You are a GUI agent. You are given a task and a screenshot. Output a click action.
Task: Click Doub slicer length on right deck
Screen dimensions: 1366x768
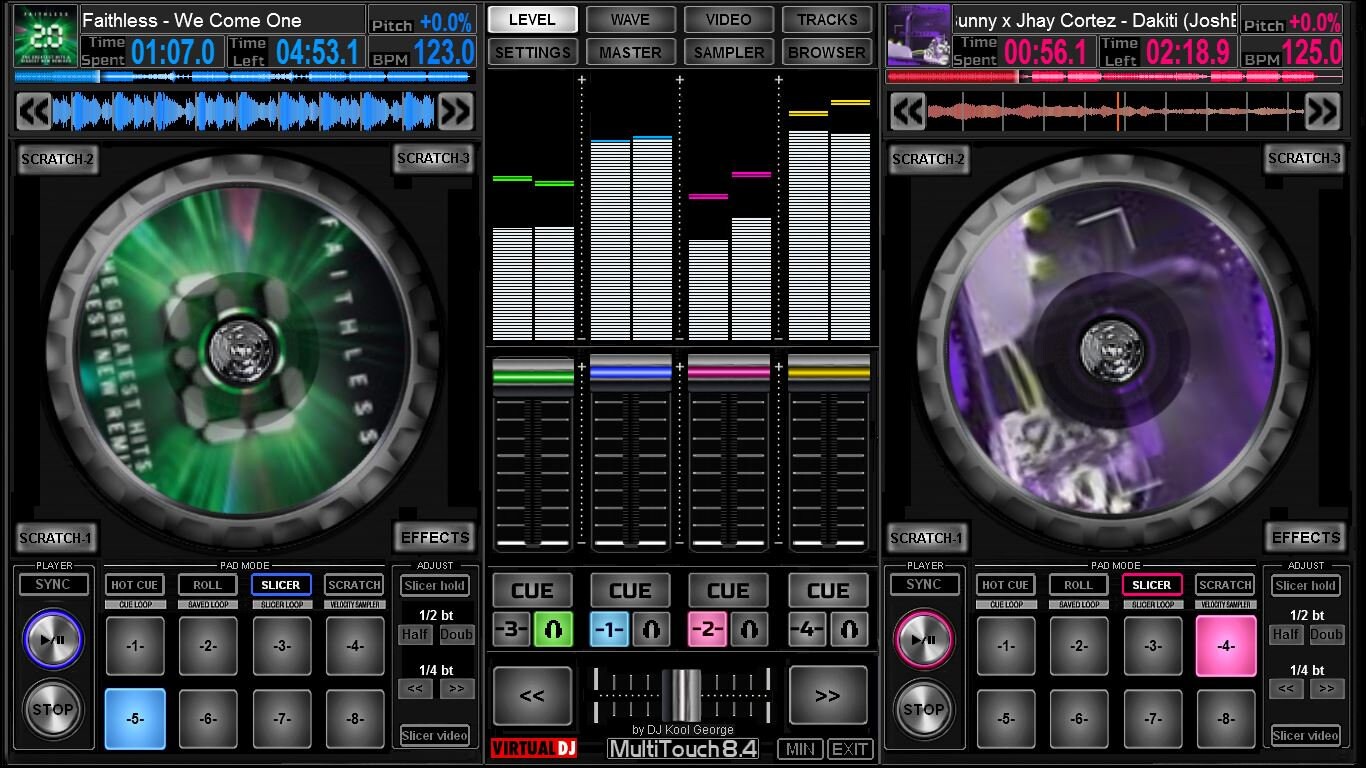tap(1326, 634)
